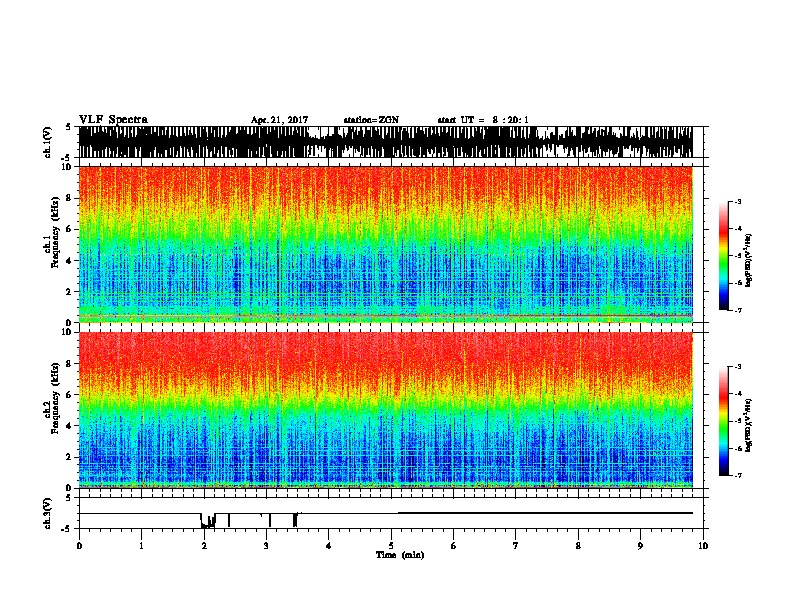The width and height of the screenshot is (792, 612).
Task: Click the "Time (min)" axis label
Action: click(400, 555)
